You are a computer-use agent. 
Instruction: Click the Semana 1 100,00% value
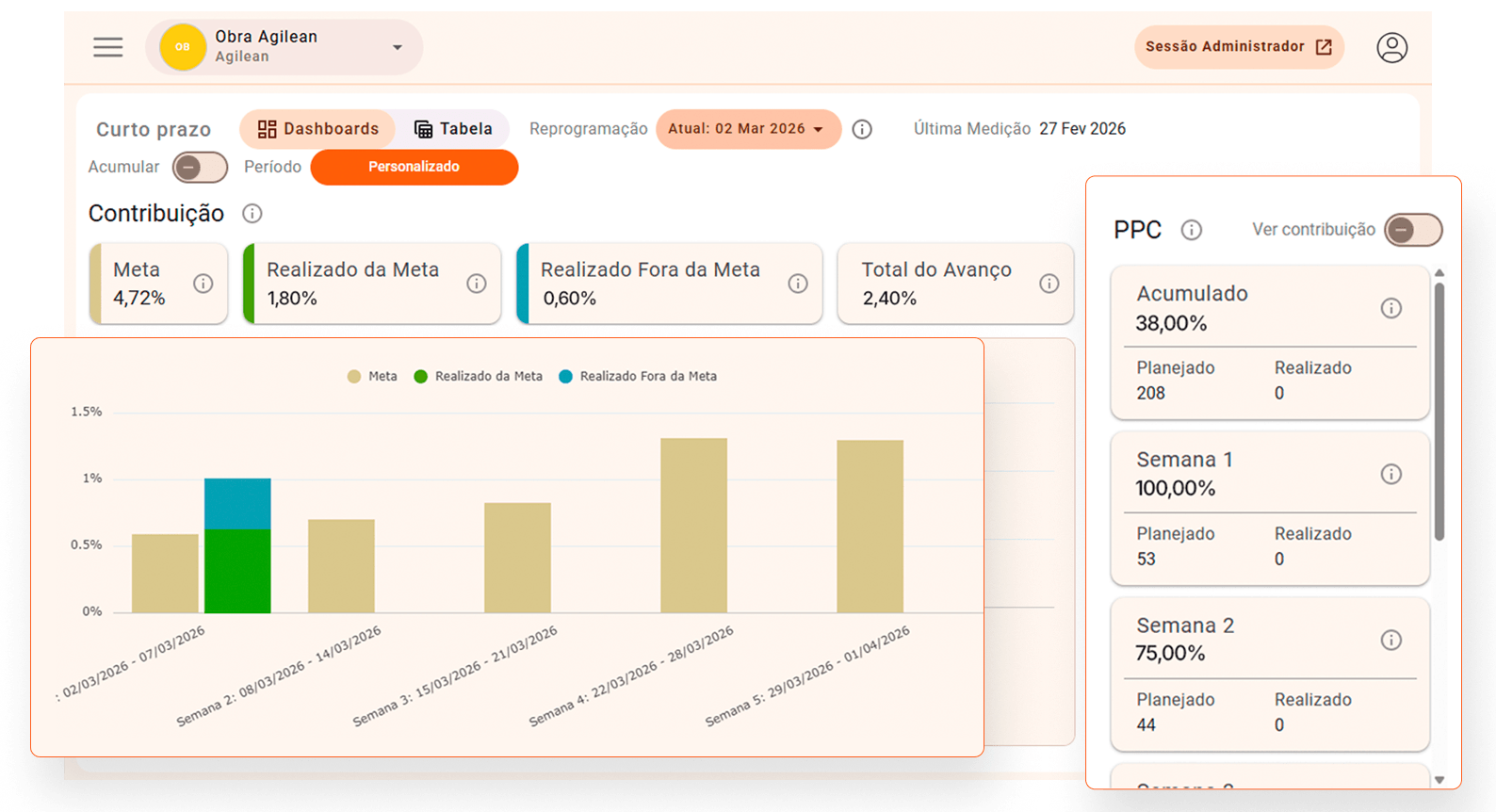pyautogui.click(x=1176, y=489)
